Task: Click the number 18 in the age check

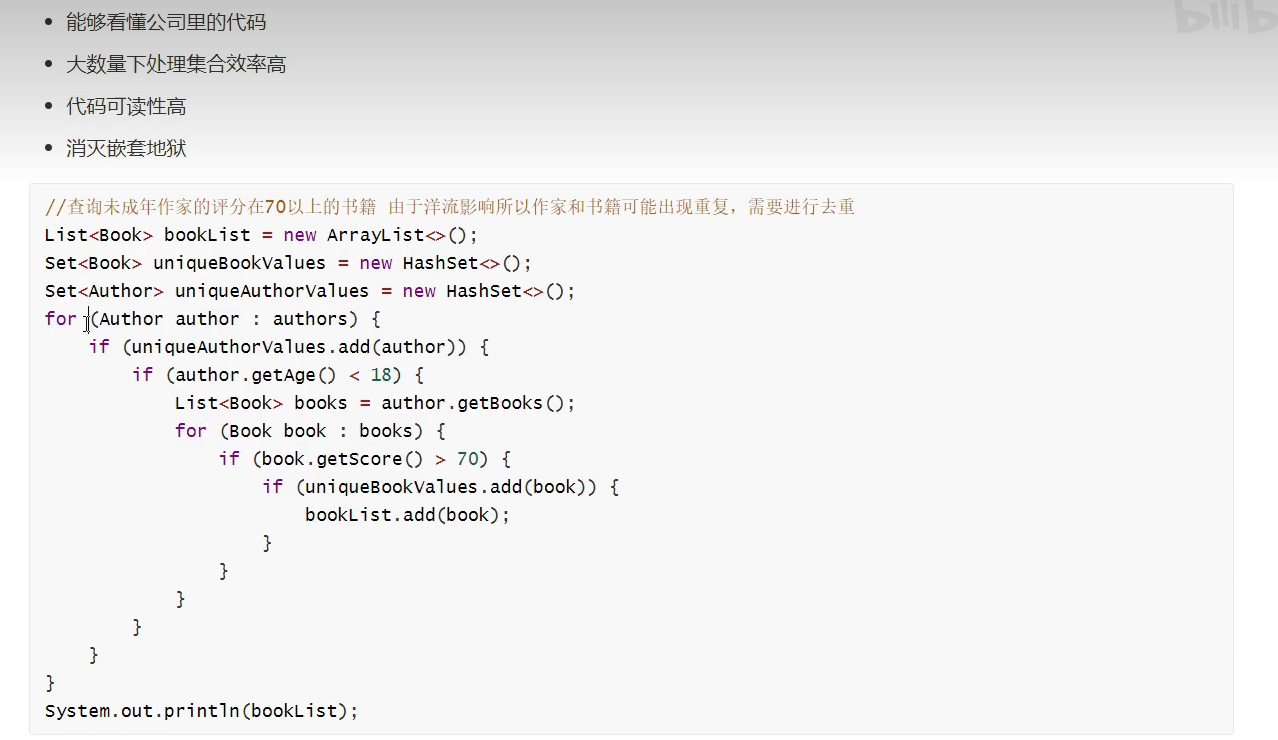Action: pos(381,375)
